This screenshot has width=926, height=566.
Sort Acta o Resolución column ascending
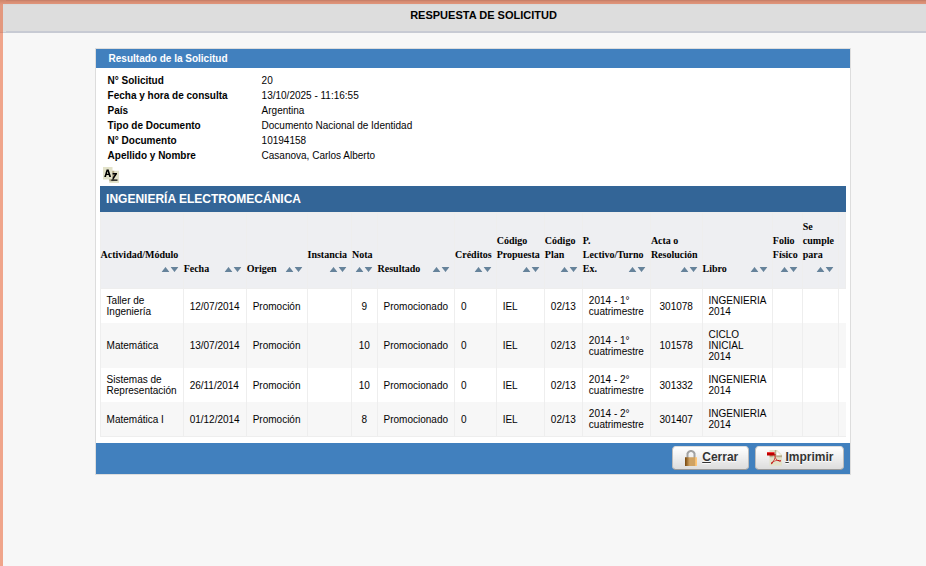(685, 269)
